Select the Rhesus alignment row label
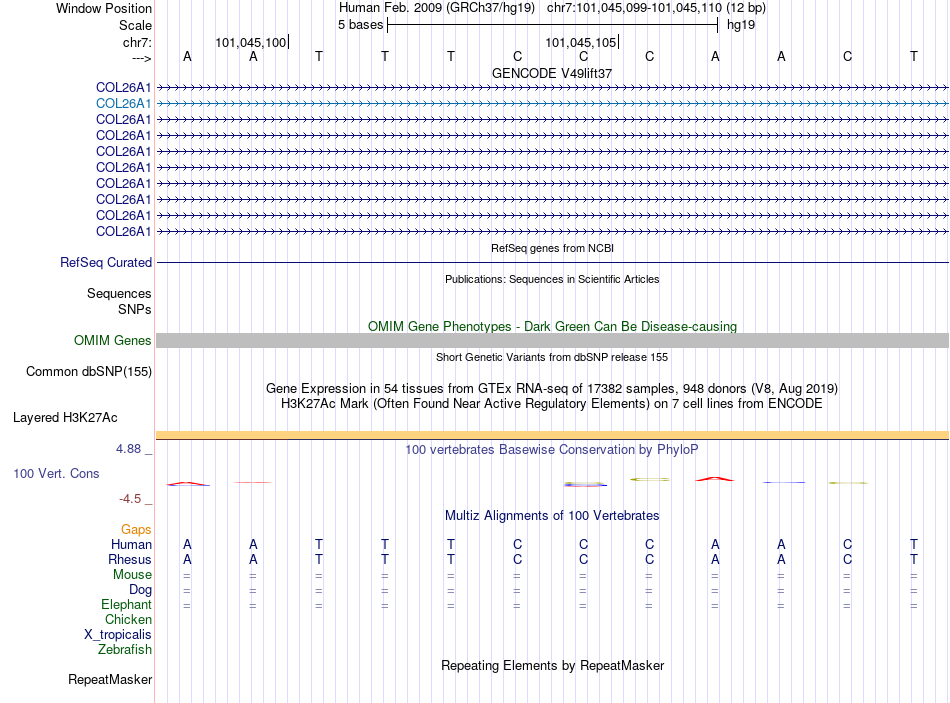The height and width of the screenshot is (703, 950). (x=130, y=559)
